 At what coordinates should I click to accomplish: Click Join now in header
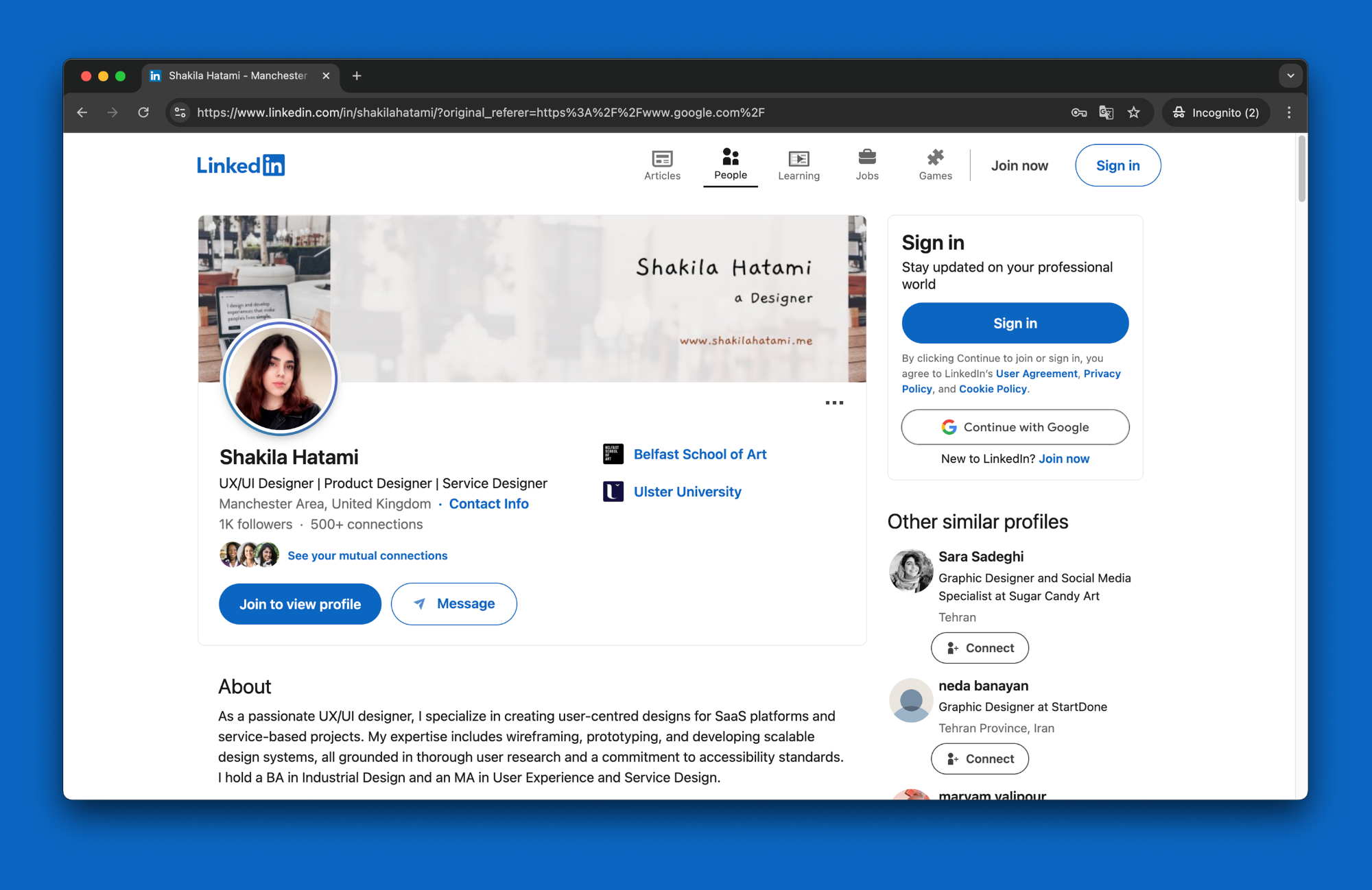[1019, 165]
